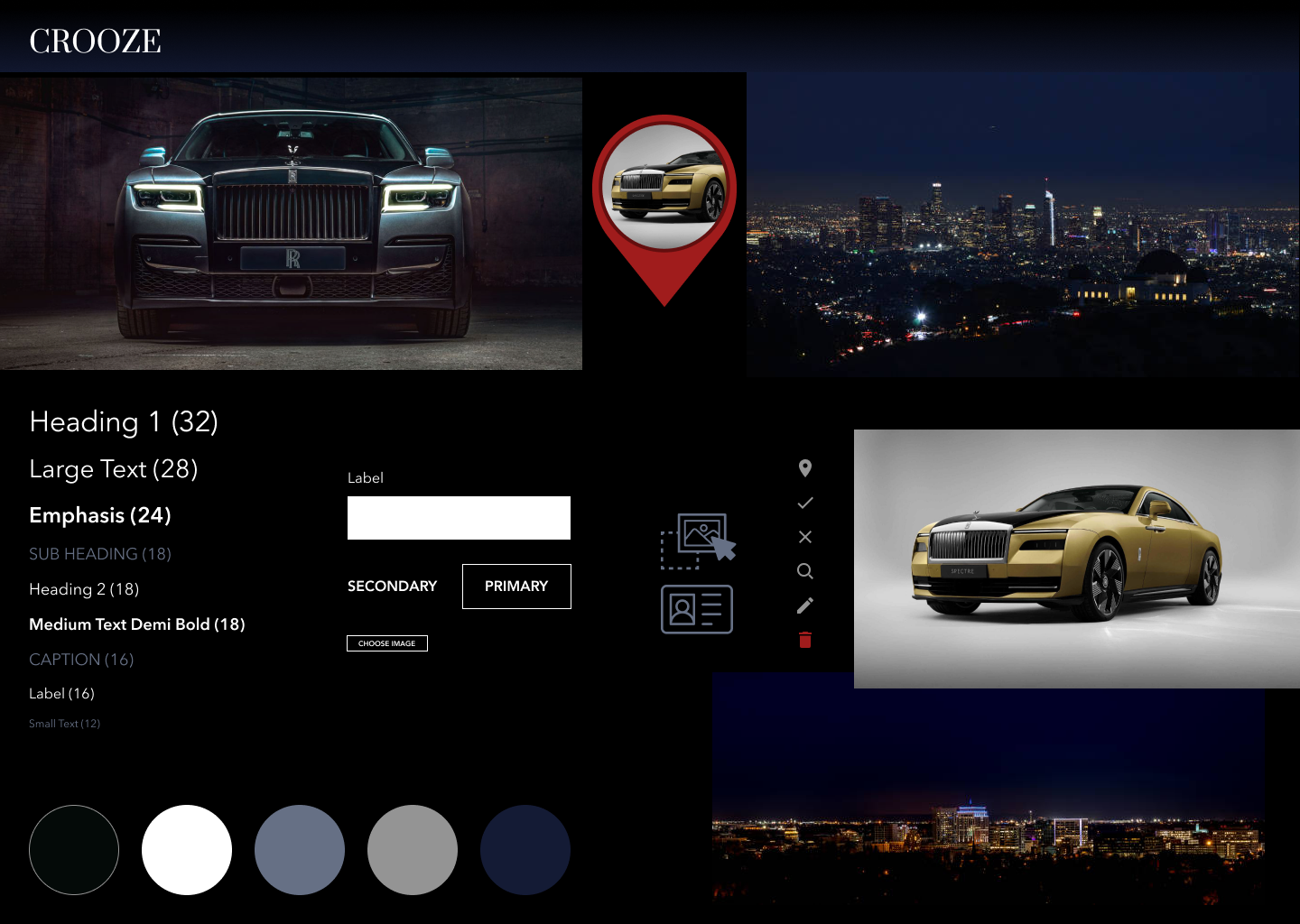Select the slate blue color swatch
1300x924 pixels.
coord(300,850)
